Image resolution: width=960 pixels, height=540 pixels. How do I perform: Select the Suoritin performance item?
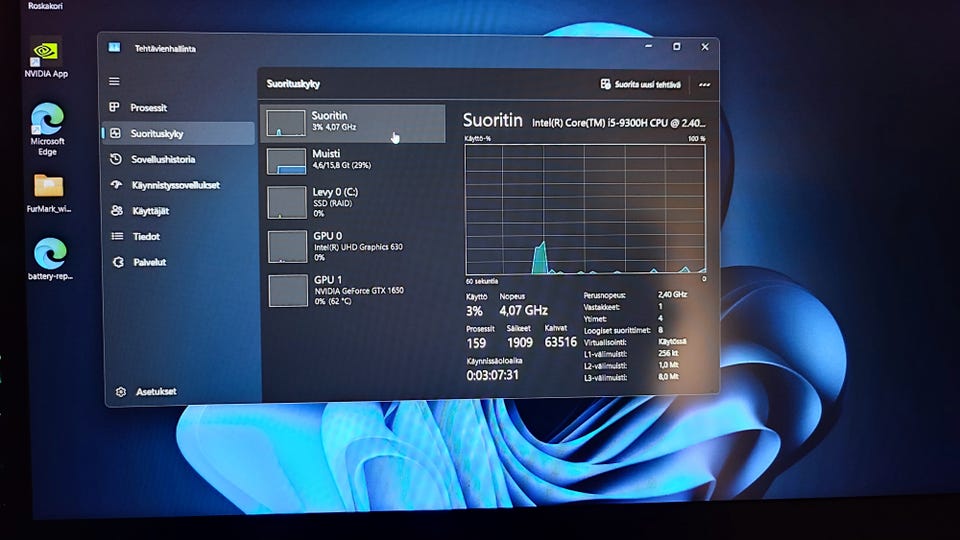pos(353,123)
